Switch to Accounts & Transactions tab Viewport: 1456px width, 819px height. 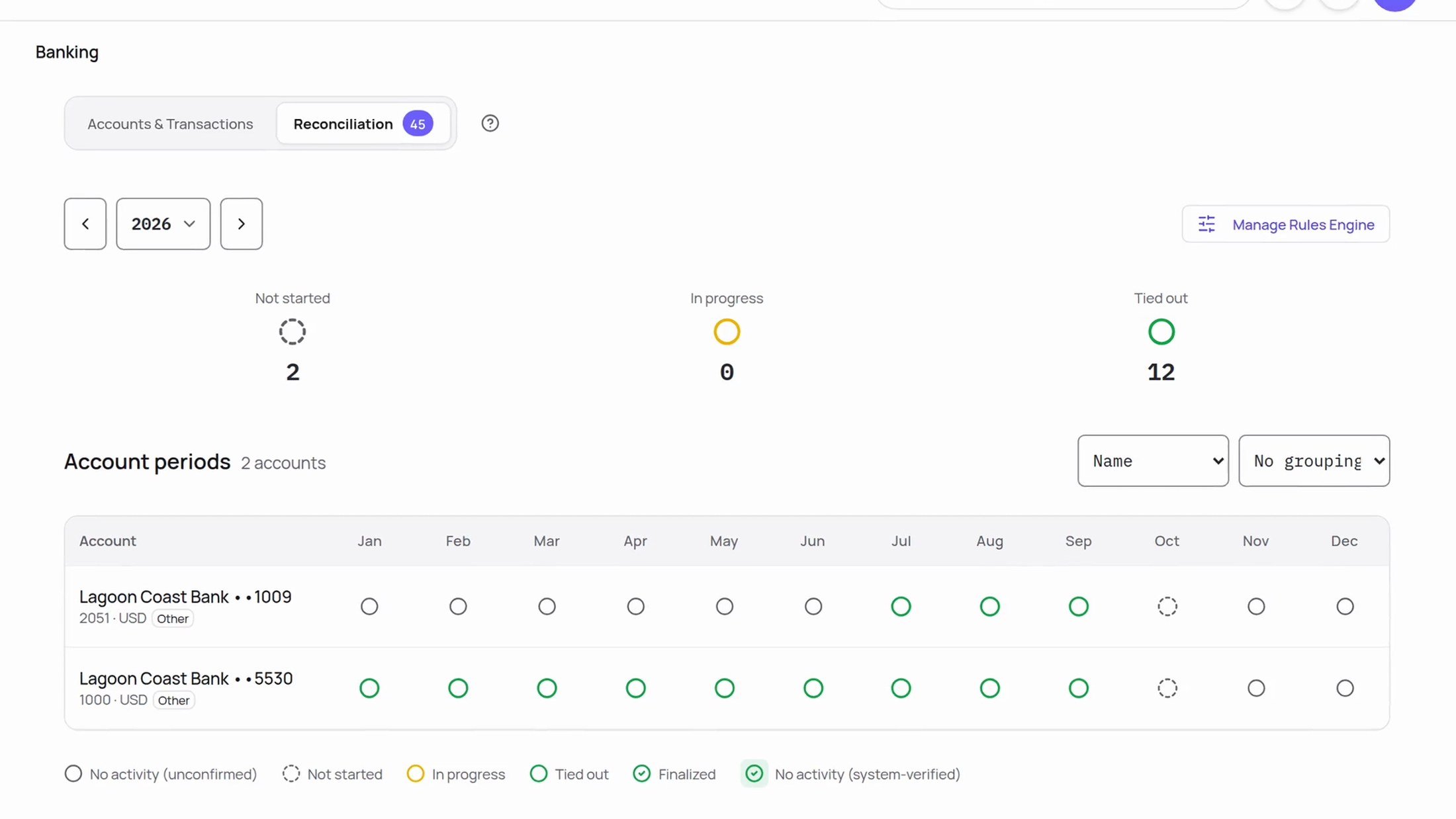click(x=170, y=124)
